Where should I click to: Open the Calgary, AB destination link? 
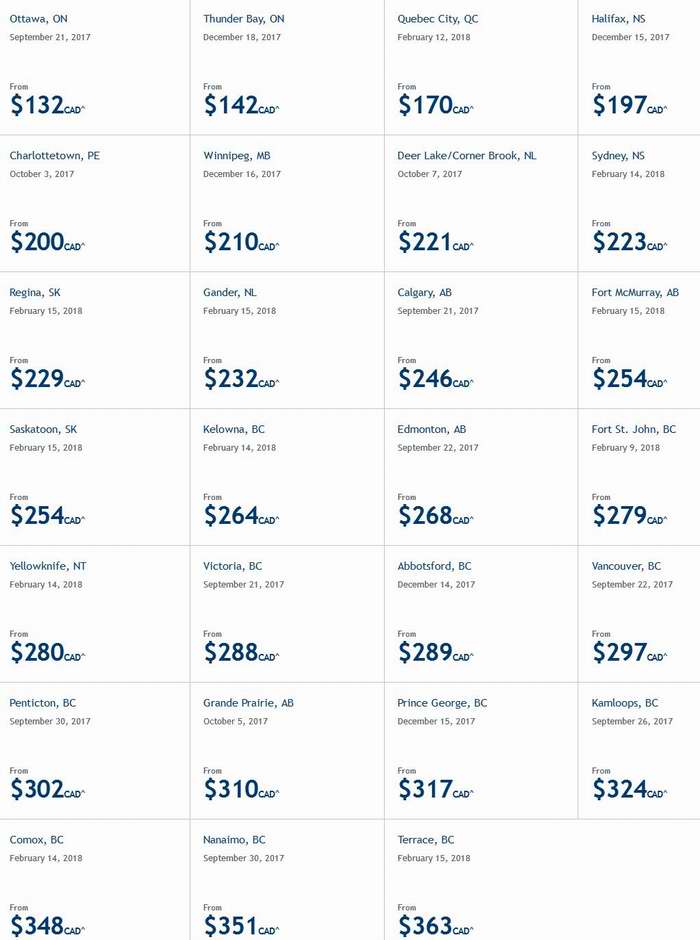(x=424, y=293)
